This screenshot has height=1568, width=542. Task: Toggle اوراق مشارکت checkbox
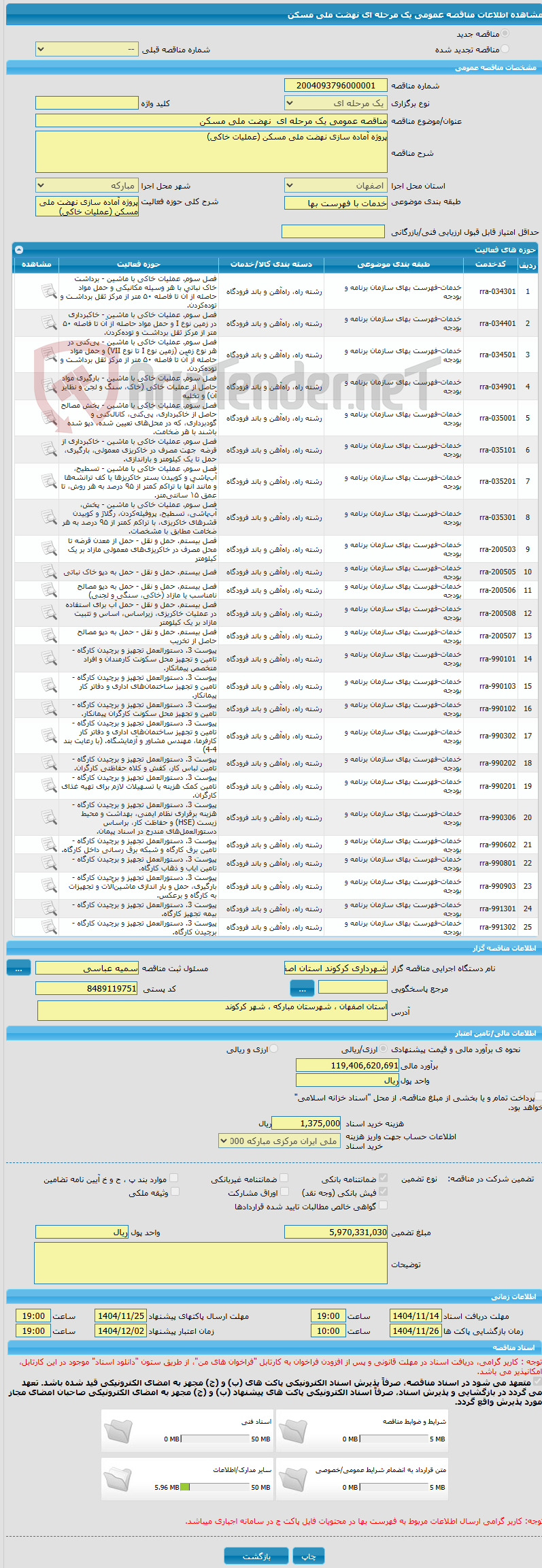coord(285,1192)
